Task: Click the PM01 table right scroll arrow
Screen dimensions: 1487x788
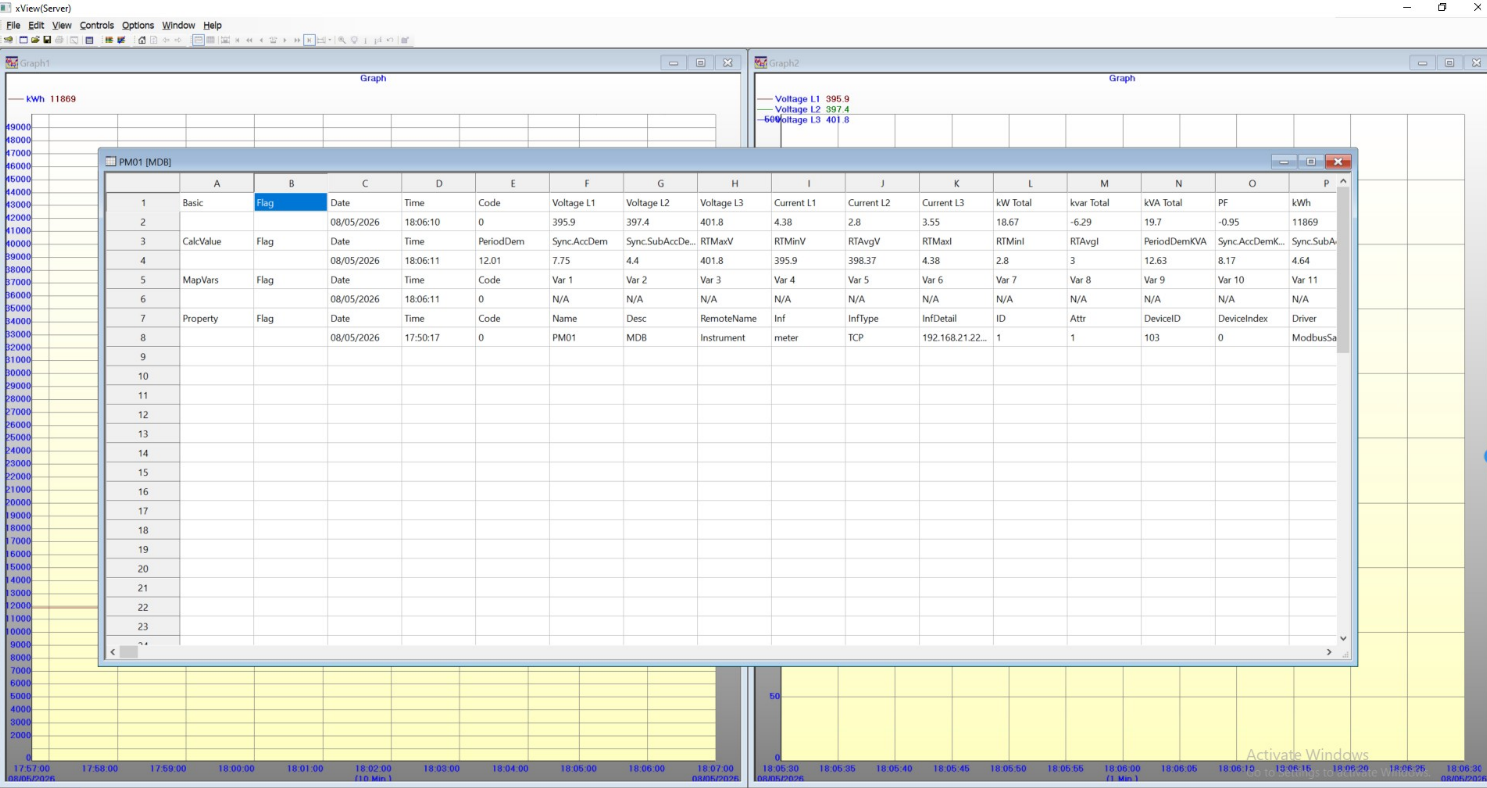Action: point(1329,652)
